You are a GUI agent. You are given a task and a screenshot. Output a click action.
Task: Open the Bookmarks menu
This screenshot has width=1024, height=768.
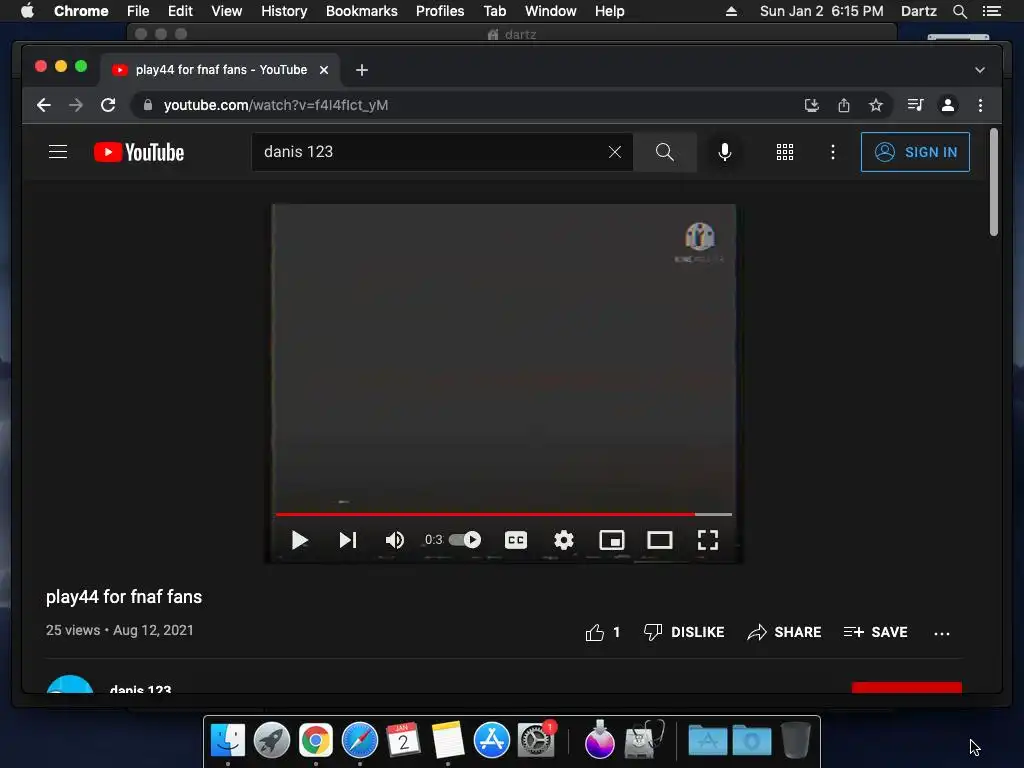tap(362, 11)
